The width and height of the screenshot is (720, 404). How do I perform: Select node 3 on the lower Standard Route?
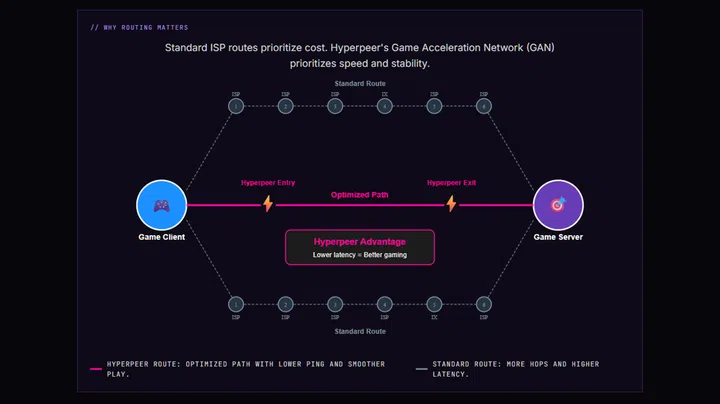(x=335, y=304)
